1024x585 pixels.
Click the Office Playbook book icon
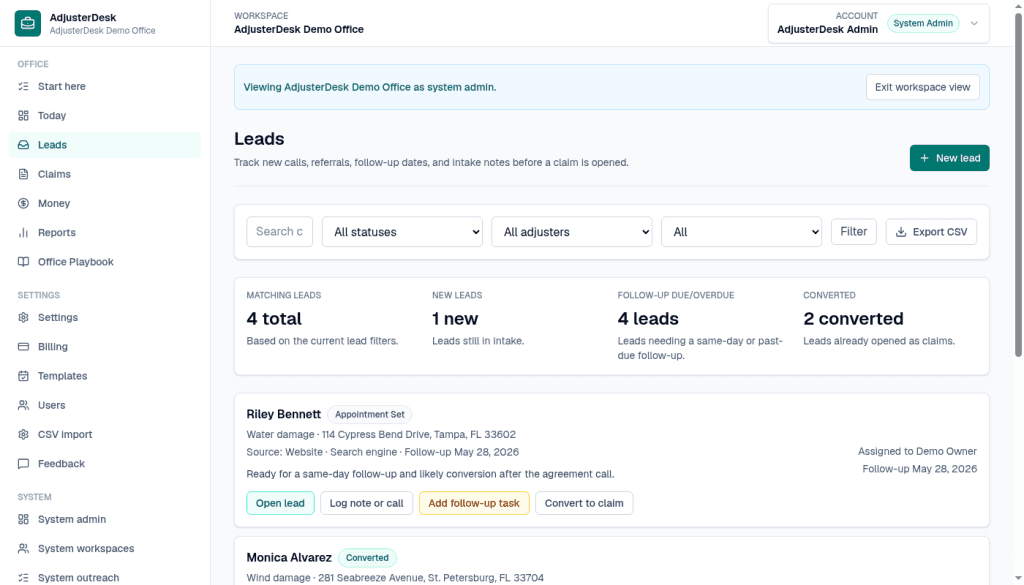(24, 262)
